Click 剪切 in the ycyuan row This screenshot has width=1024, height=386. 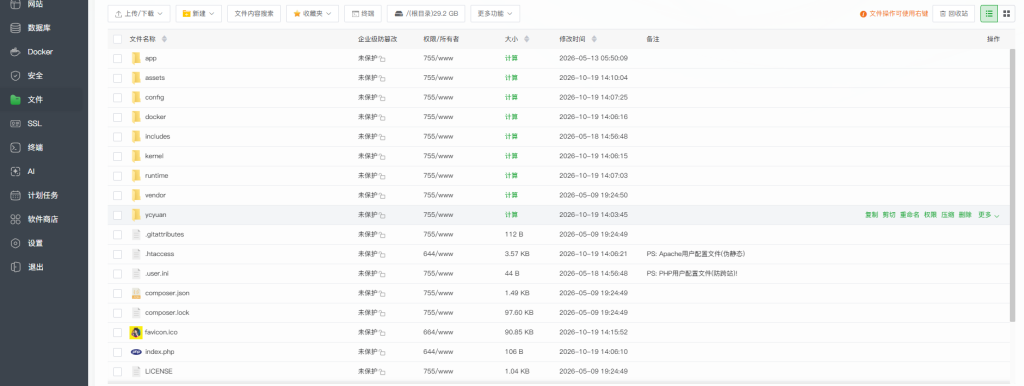pyautogui.click(x=889, y=215)
